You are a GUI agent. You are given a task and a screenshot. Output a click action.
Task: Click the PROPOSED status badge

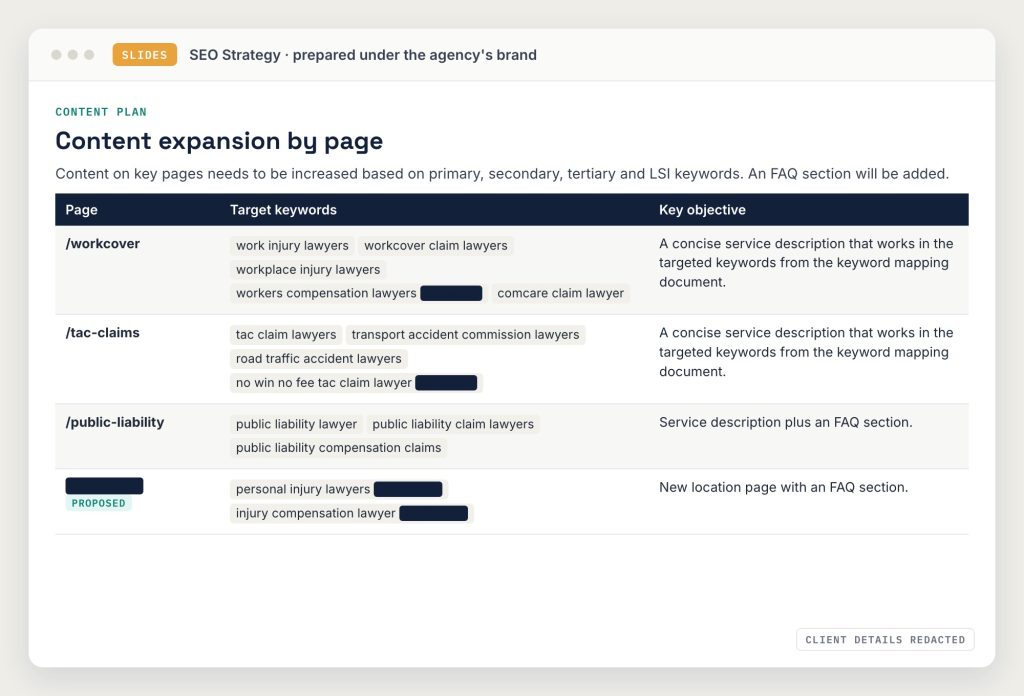(x=99, y=503)
